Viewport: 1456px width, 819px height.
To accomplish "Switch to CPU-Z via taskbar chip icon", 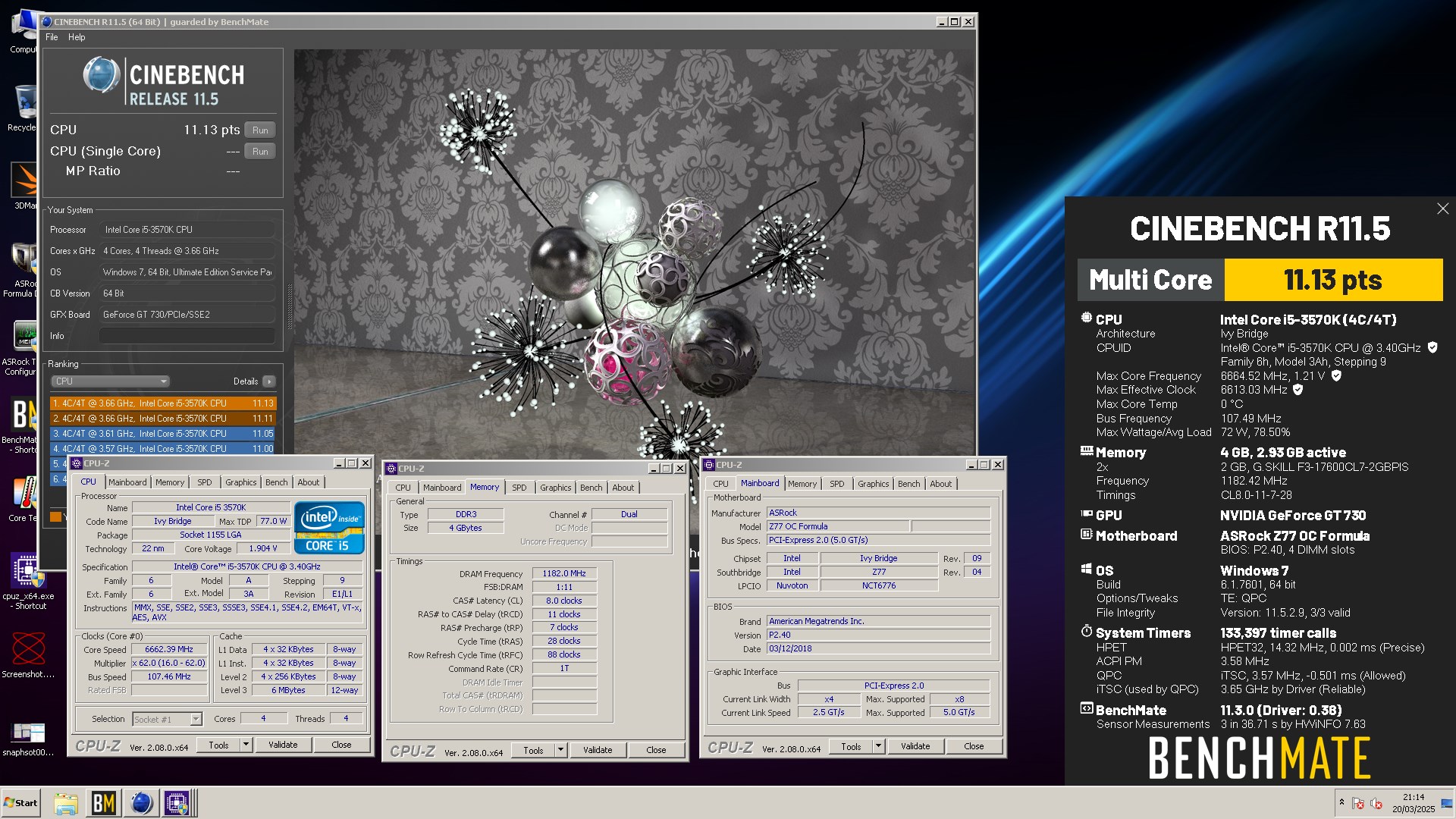I will (x=177, y=803).
